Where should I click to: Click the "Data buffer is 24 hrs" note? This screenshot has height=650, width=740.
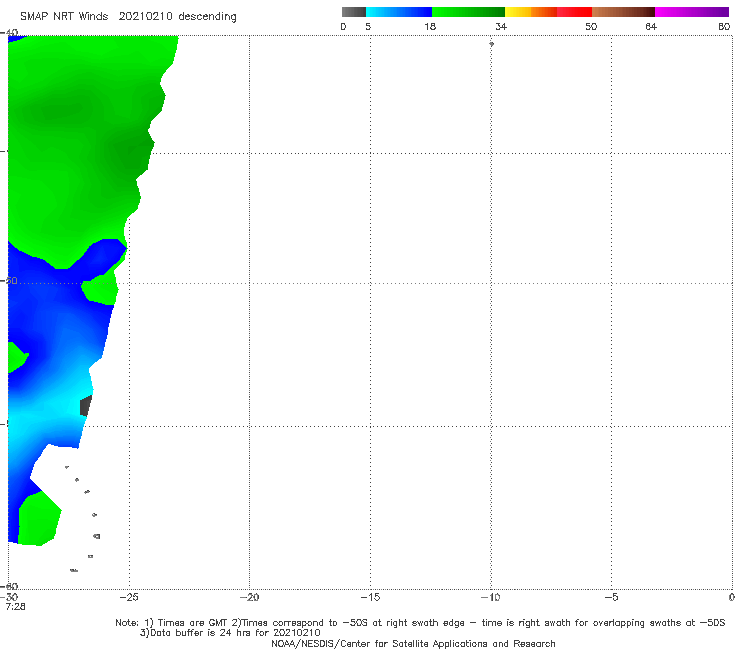point(230,633)
